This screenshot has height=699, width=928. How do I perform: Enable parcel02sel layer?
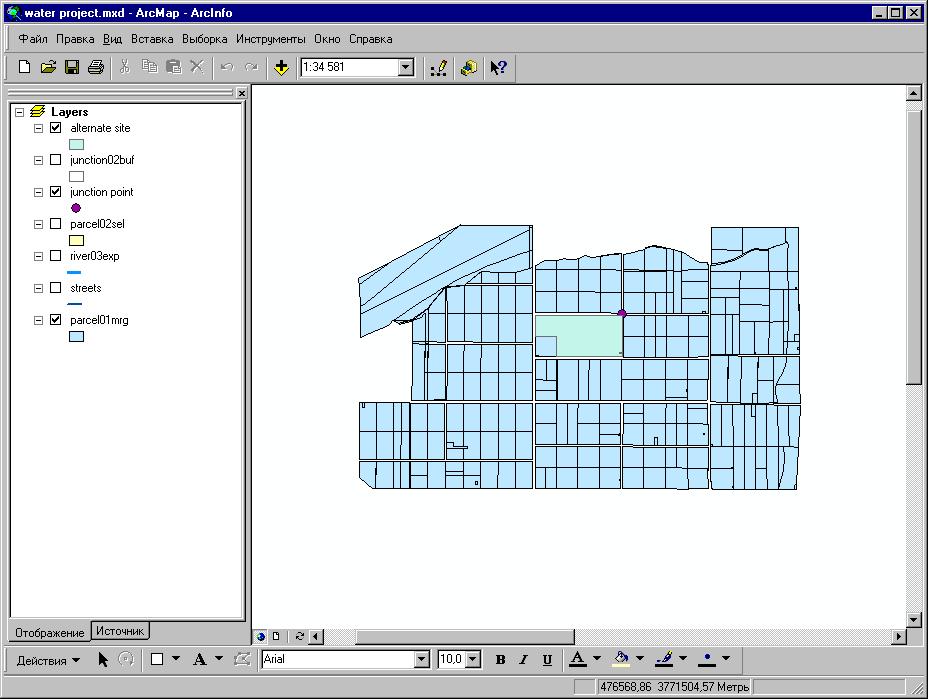tap(56, 224)
